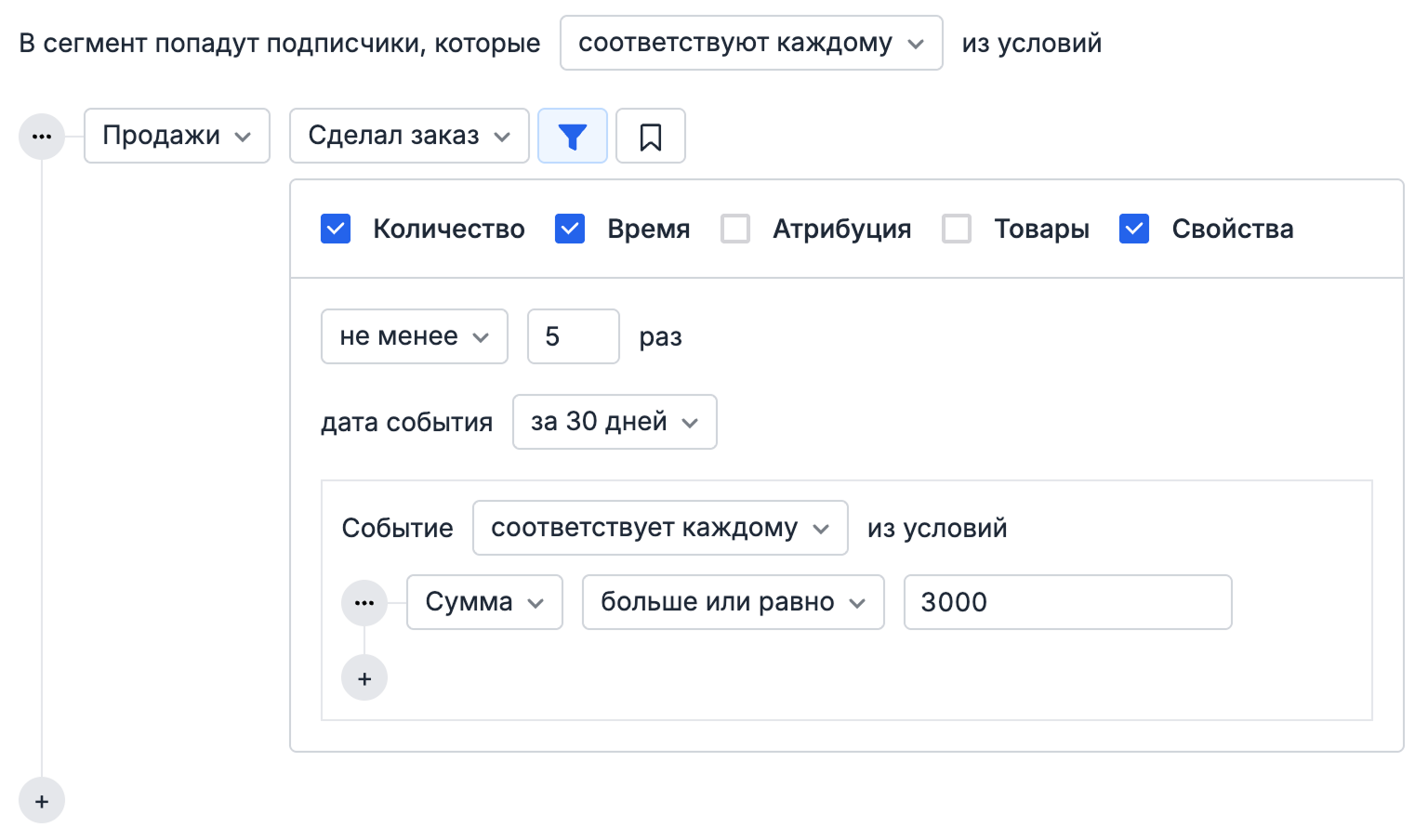Open the top соответствуют каждому dropdown
Viewport: 1428px width, 840px height.
[x=750, y=42]
